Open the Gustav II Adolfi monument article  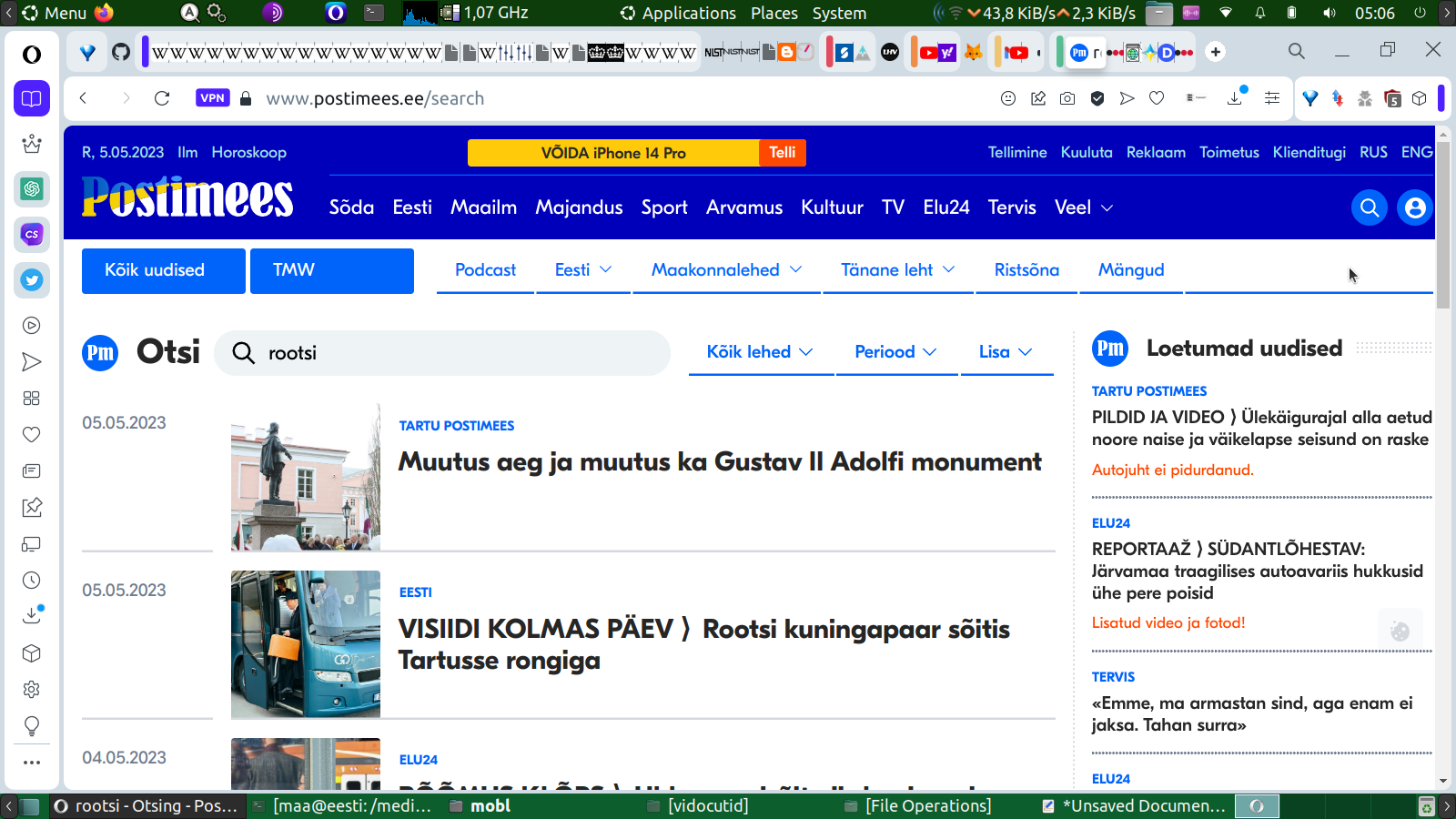(719, 462)
